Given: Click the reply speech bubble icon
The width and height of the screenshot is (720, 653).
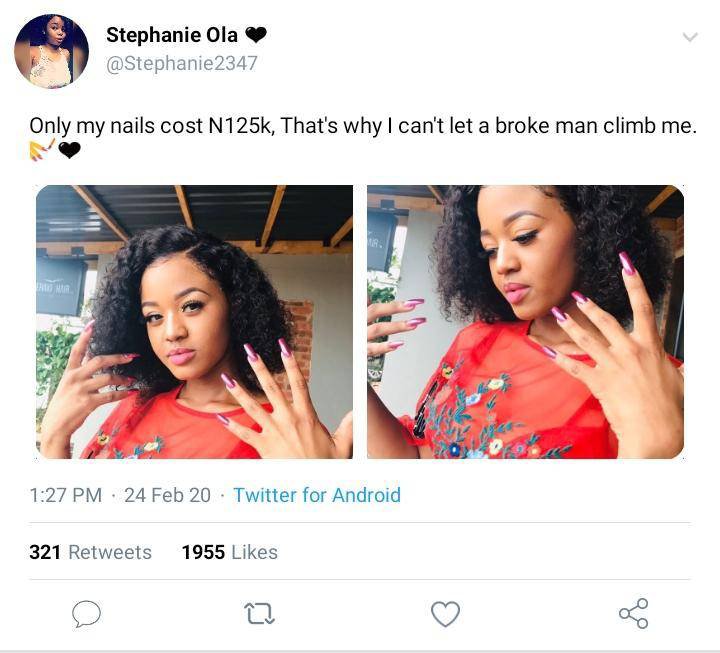Looking at the screenshot, I should (86, 614).
